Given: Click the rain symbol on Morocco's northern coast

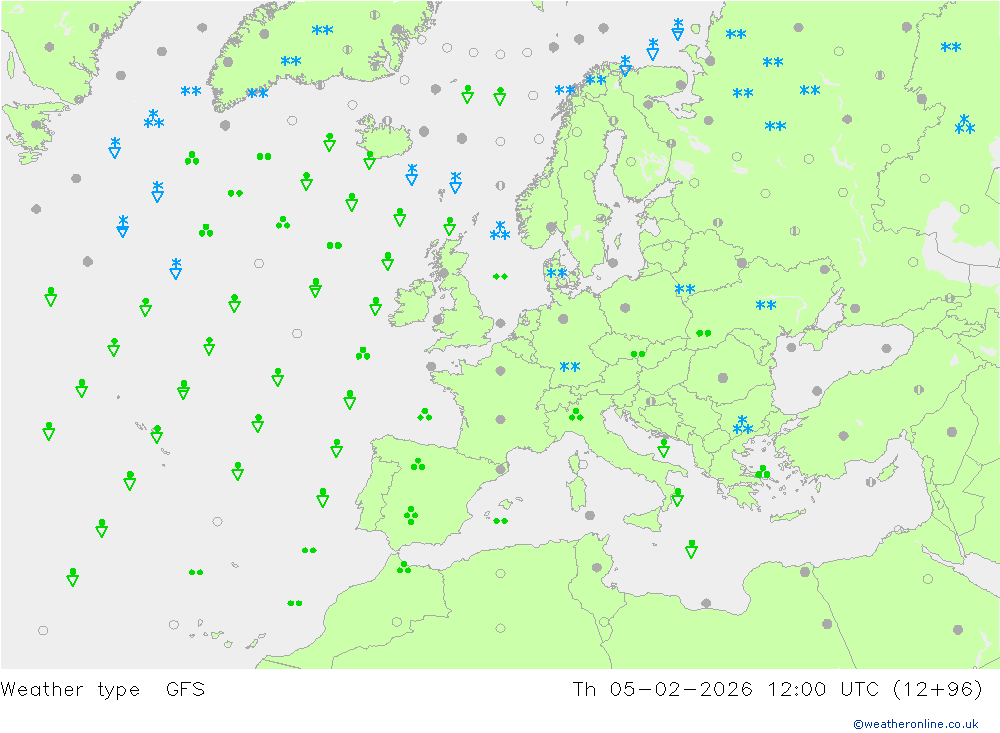Looking at the screenshot, I should coord(404,567).
